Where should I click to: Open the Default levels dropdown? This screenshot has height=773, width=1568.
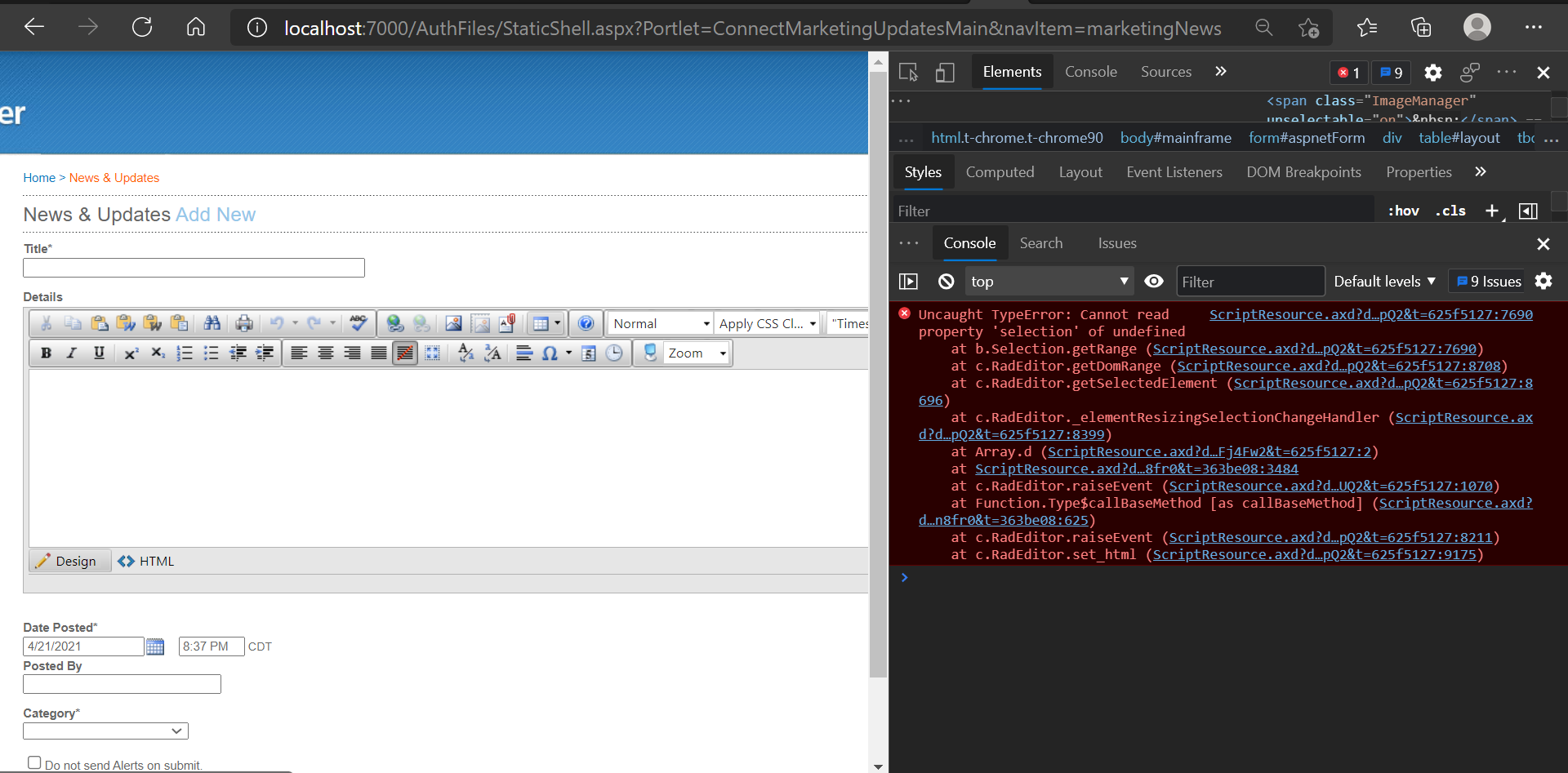pyautogui.click(x=1384, y=282)
